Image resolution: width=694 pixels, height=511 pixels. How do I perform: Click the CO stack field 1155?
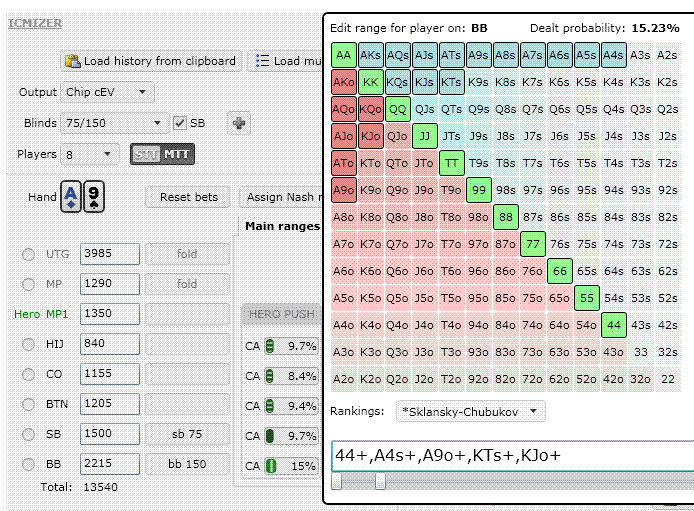click(110, 374)
